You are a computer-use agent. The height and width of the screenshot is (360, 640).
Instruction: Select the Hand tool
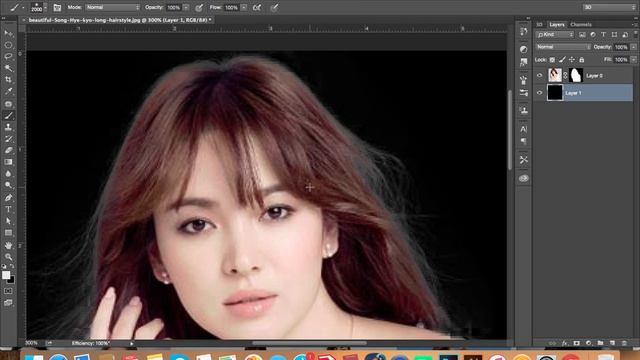coord(8,245)
